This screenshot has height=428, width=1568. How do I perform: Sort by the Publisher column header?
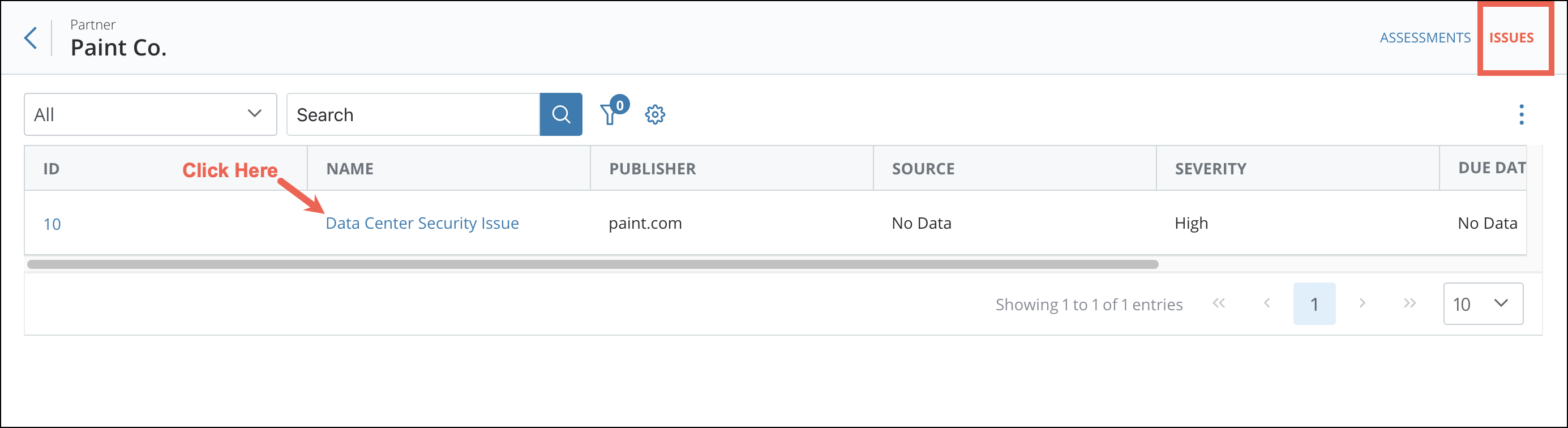click(652, 169)
